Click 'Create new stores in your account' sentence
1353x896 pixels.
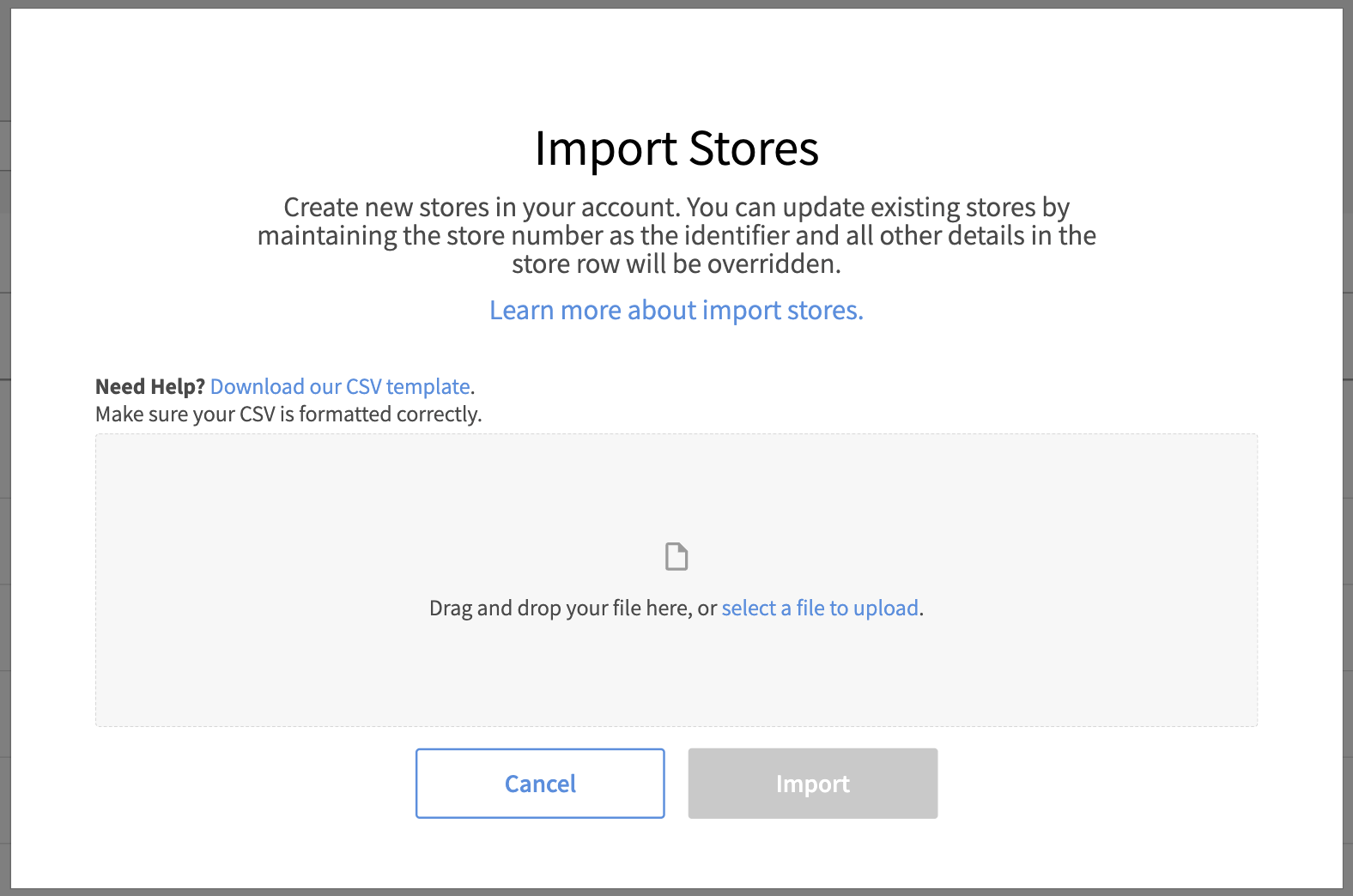(x=481, y=208)
